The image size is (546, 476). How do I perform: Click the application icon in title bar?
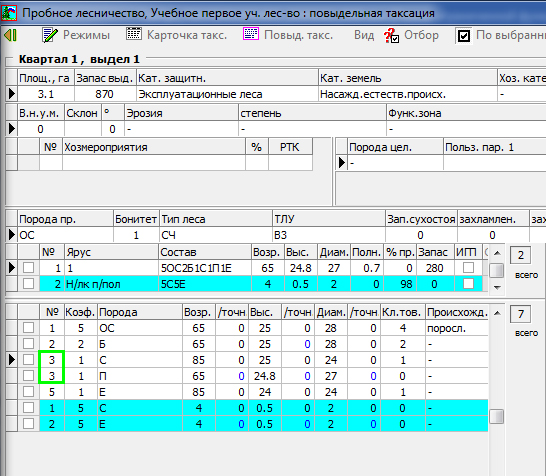coord(9,13)
